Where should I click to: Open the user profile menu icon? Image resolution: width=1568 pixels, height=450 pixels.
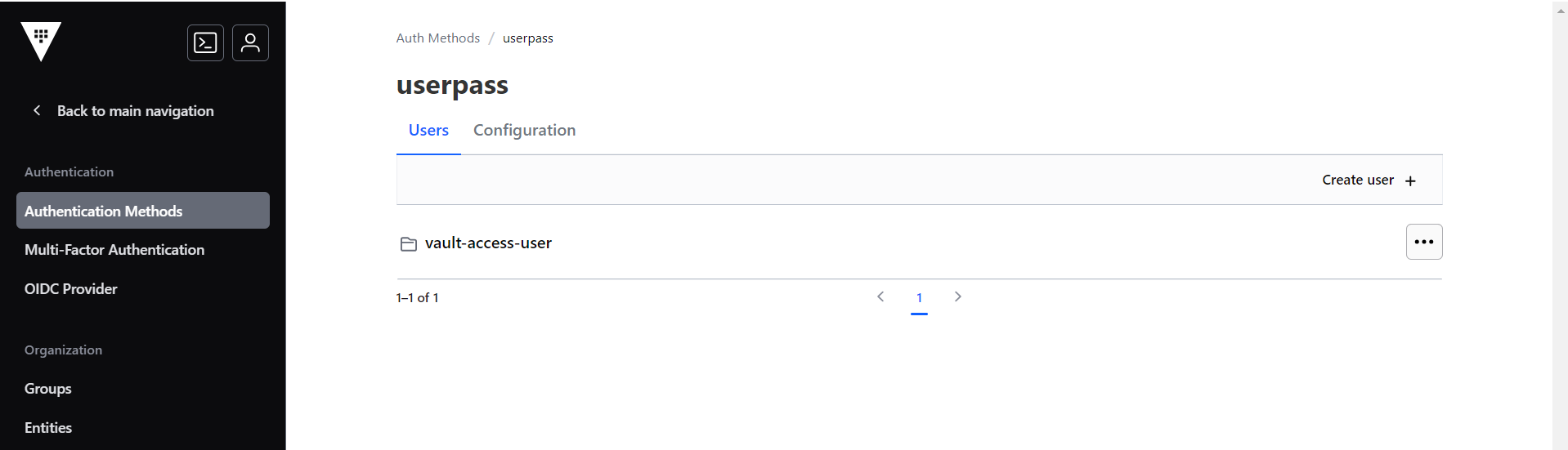pyautogui.click(x=250, y=43)
